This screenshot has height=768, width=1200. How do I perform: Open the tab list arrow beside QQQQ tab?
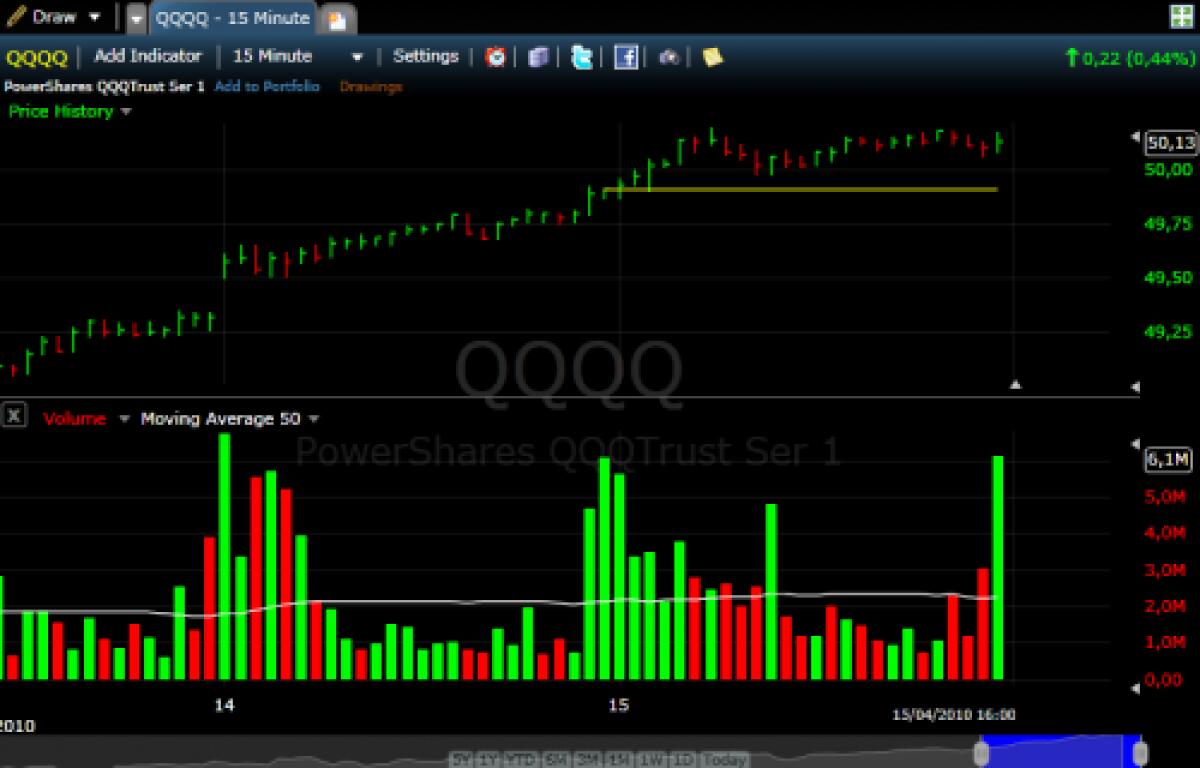136,18
